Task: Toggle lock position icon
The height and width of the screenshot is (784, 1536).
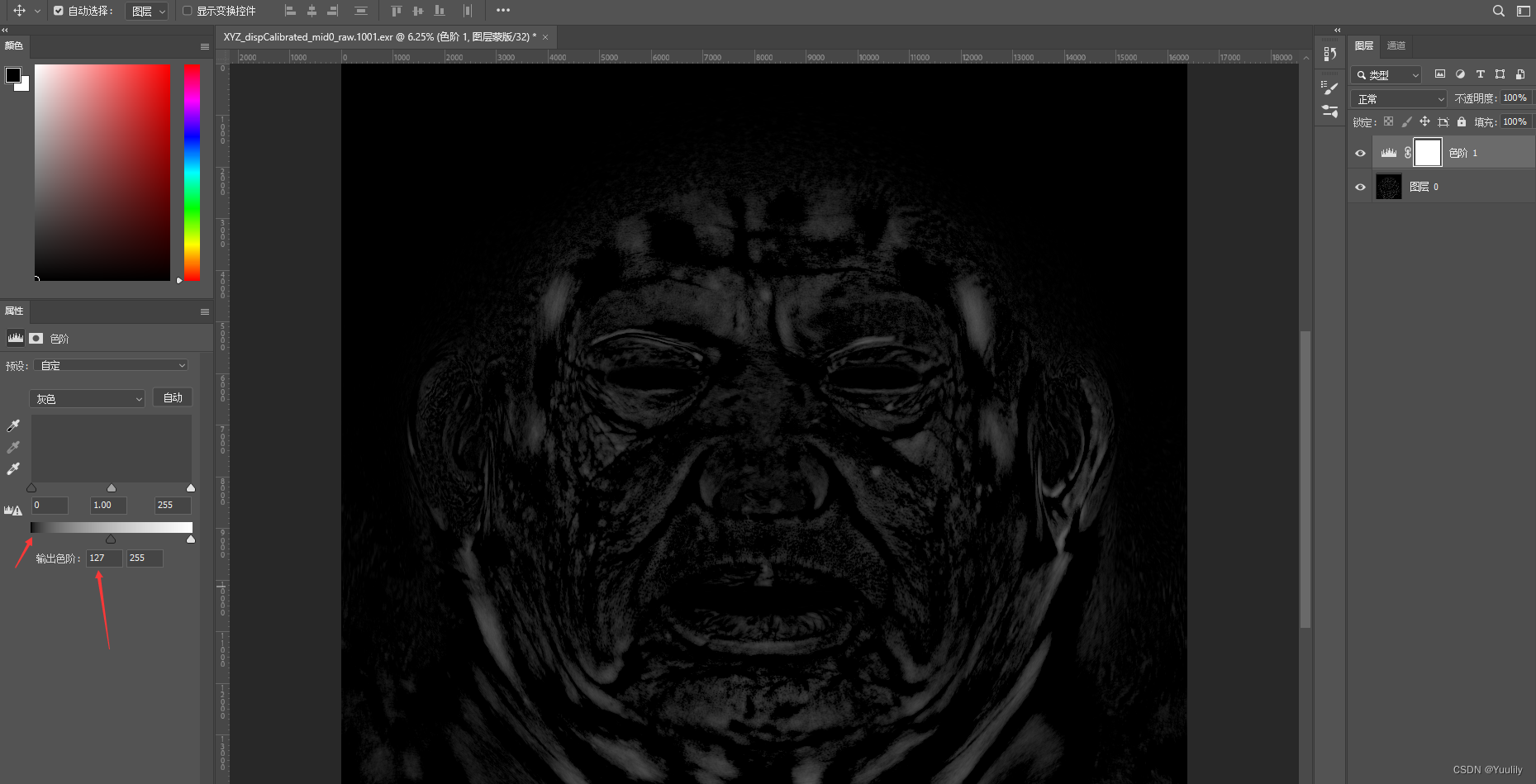Action: [1424, 121]
